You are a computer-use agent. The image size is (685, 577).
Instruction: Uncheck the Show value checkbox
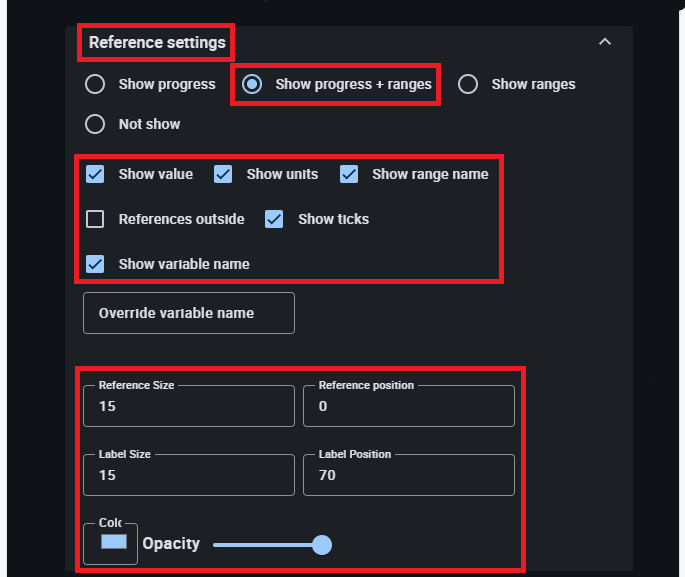[x=95, y=174]
